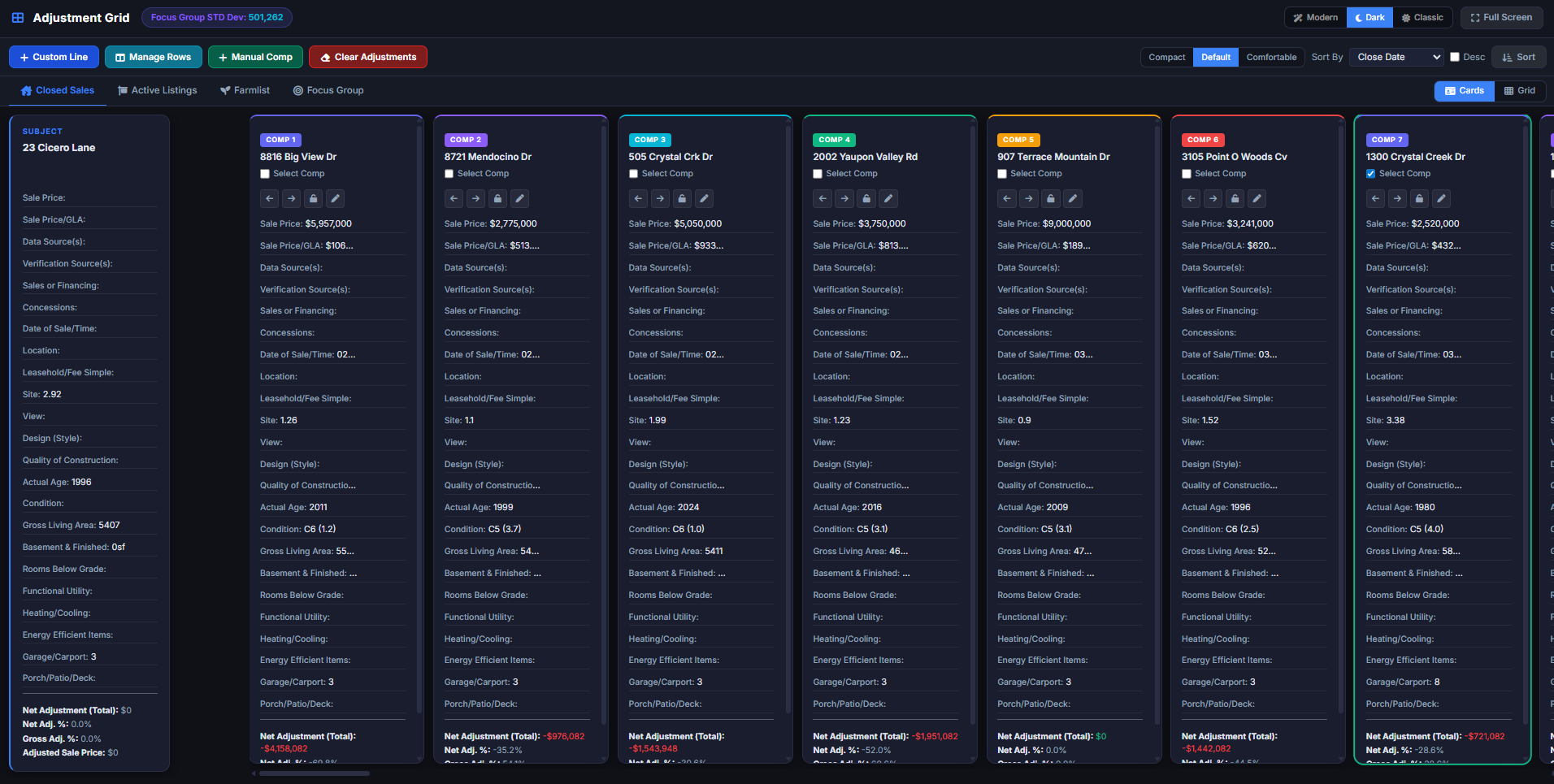Choose Compact density option

pos(1166,57)
